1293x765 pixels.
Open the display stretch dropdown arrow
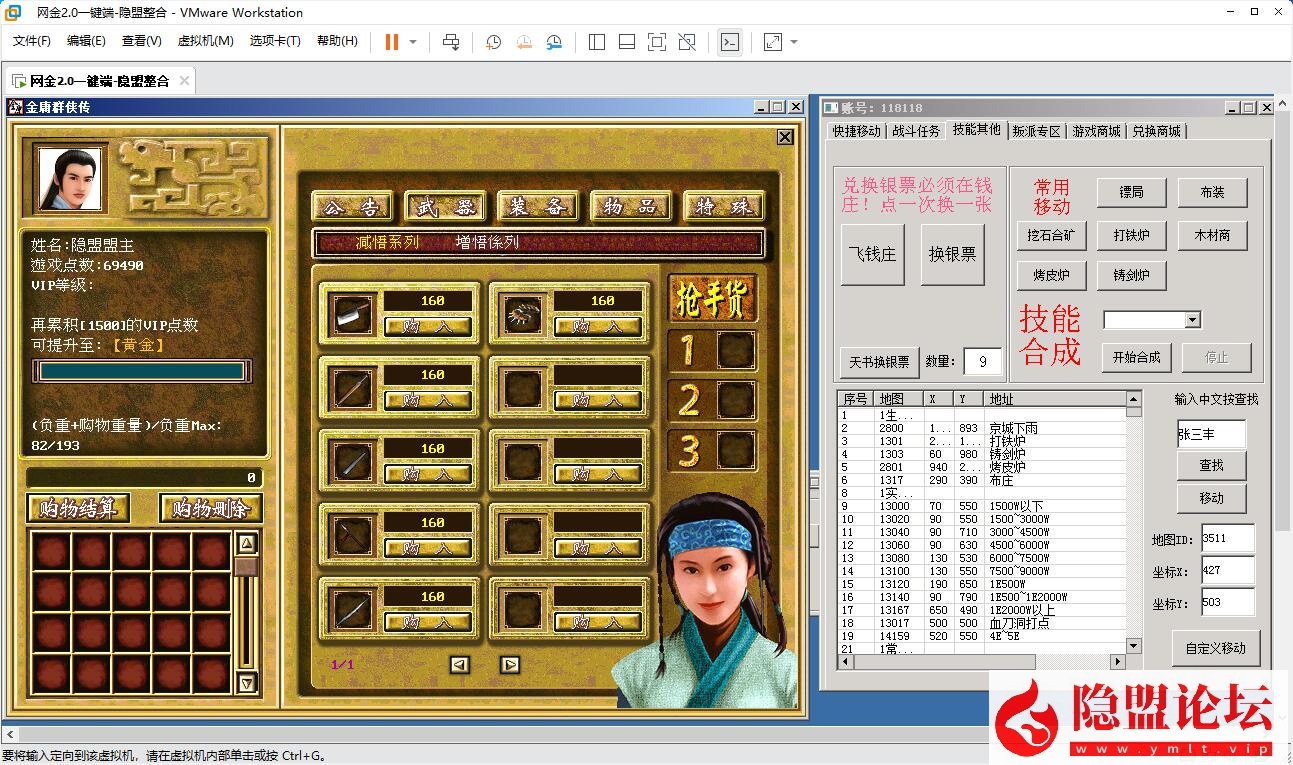pyautogui.click(x=794, y=42)
